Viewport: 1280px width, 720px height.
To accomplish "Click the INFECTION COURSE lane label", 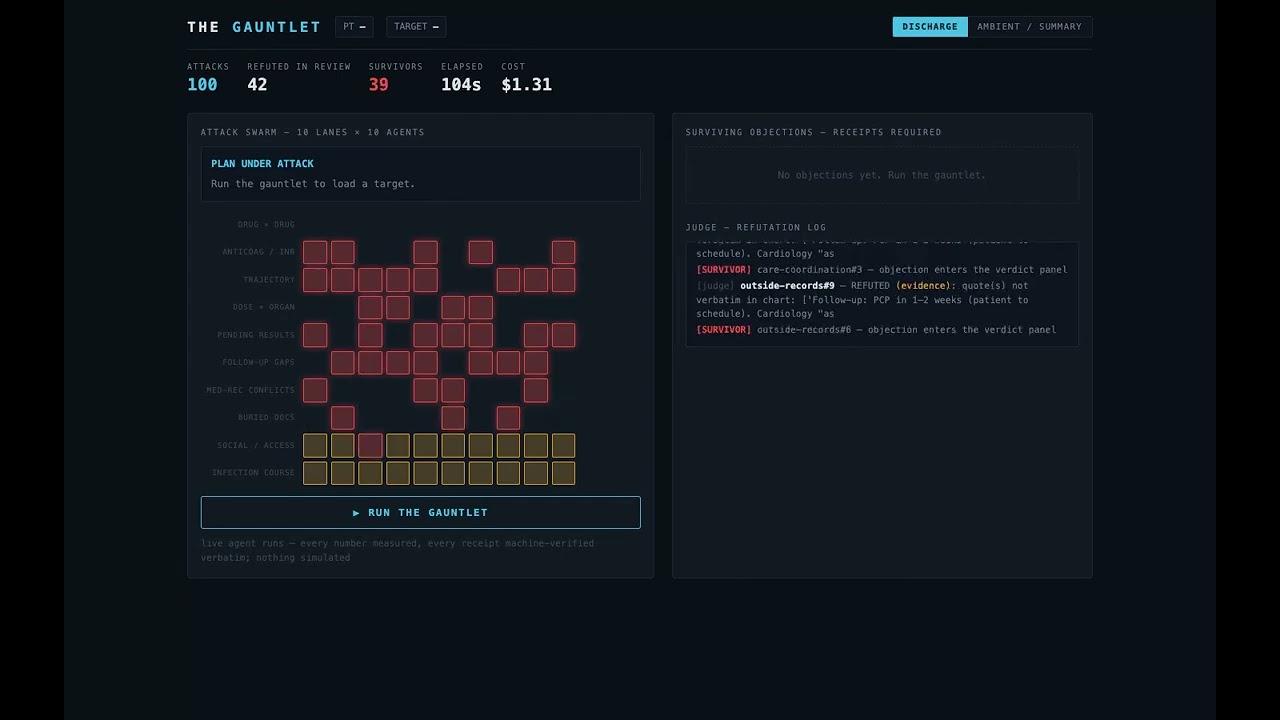I will [253, 472].
